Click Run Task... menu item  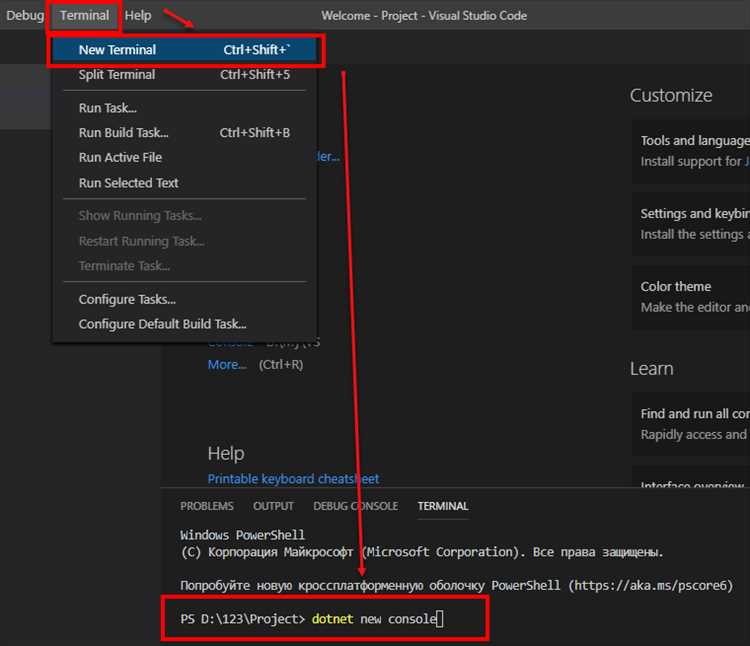(x=108, y=108)
